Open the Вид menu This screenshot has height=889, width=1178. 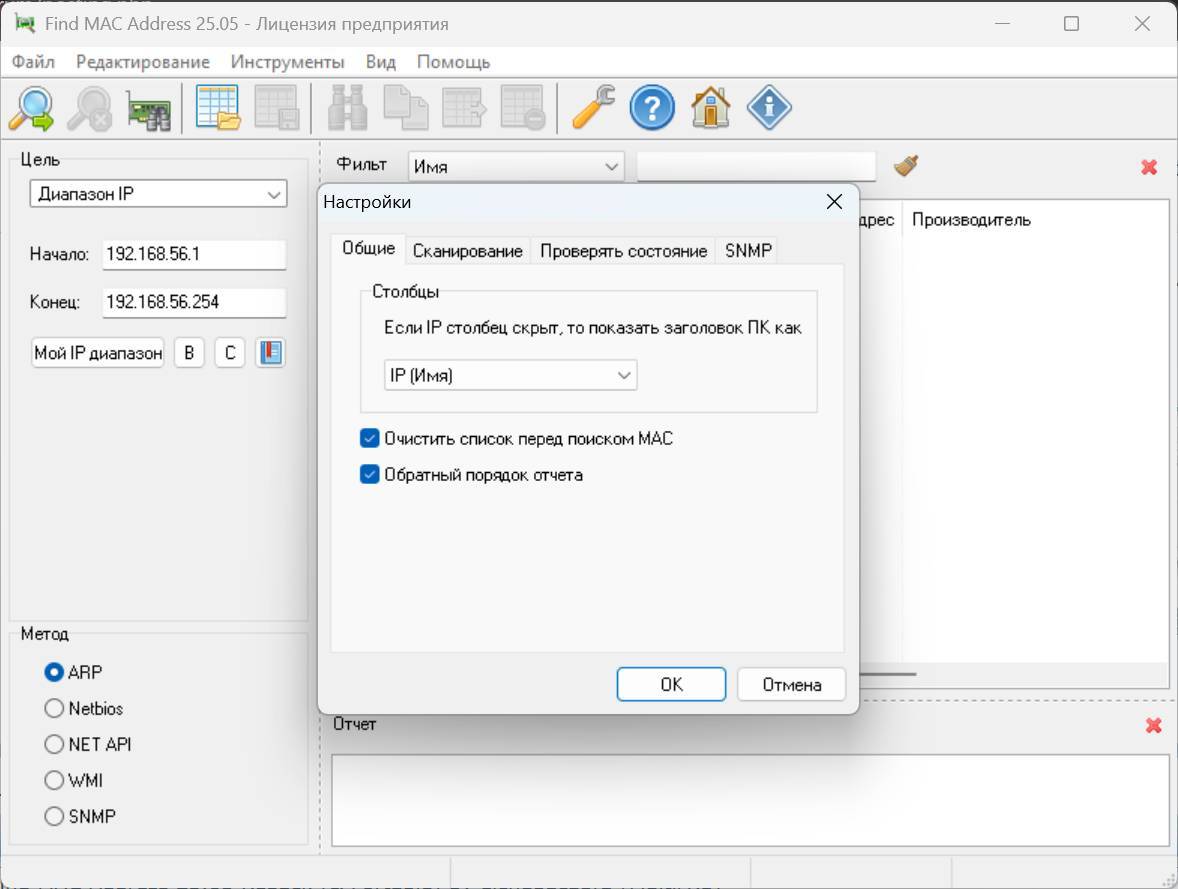coord(381,62)
